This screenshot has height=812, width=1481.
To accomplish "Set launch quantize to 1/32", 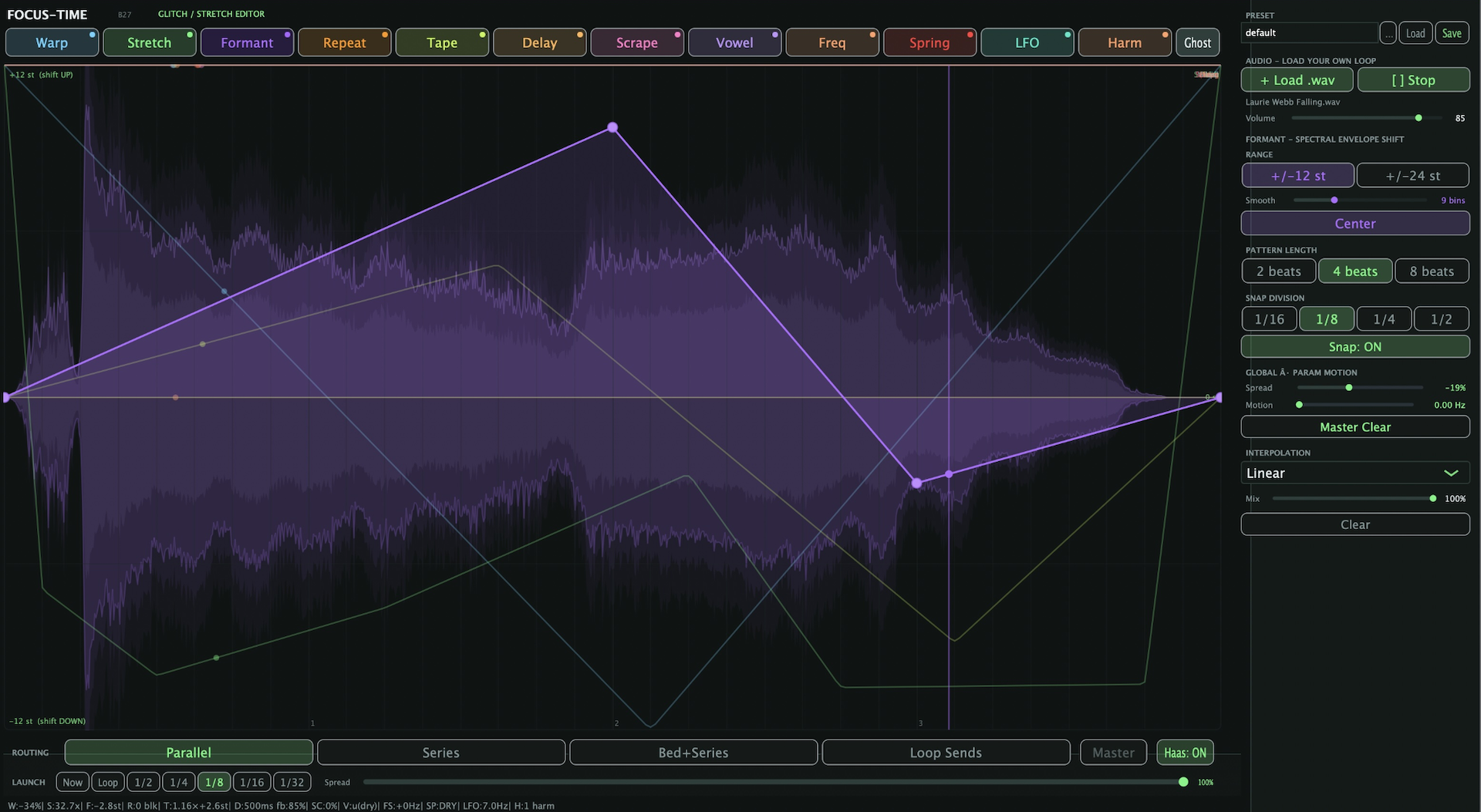I will coord(292,782).
